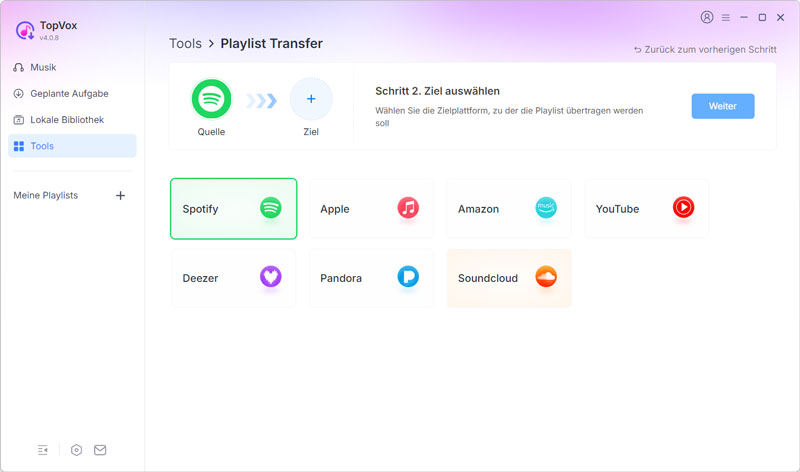Click the Musik headphones icon
Viewport: 800px width, 472px height.
[x=18, y=67]
